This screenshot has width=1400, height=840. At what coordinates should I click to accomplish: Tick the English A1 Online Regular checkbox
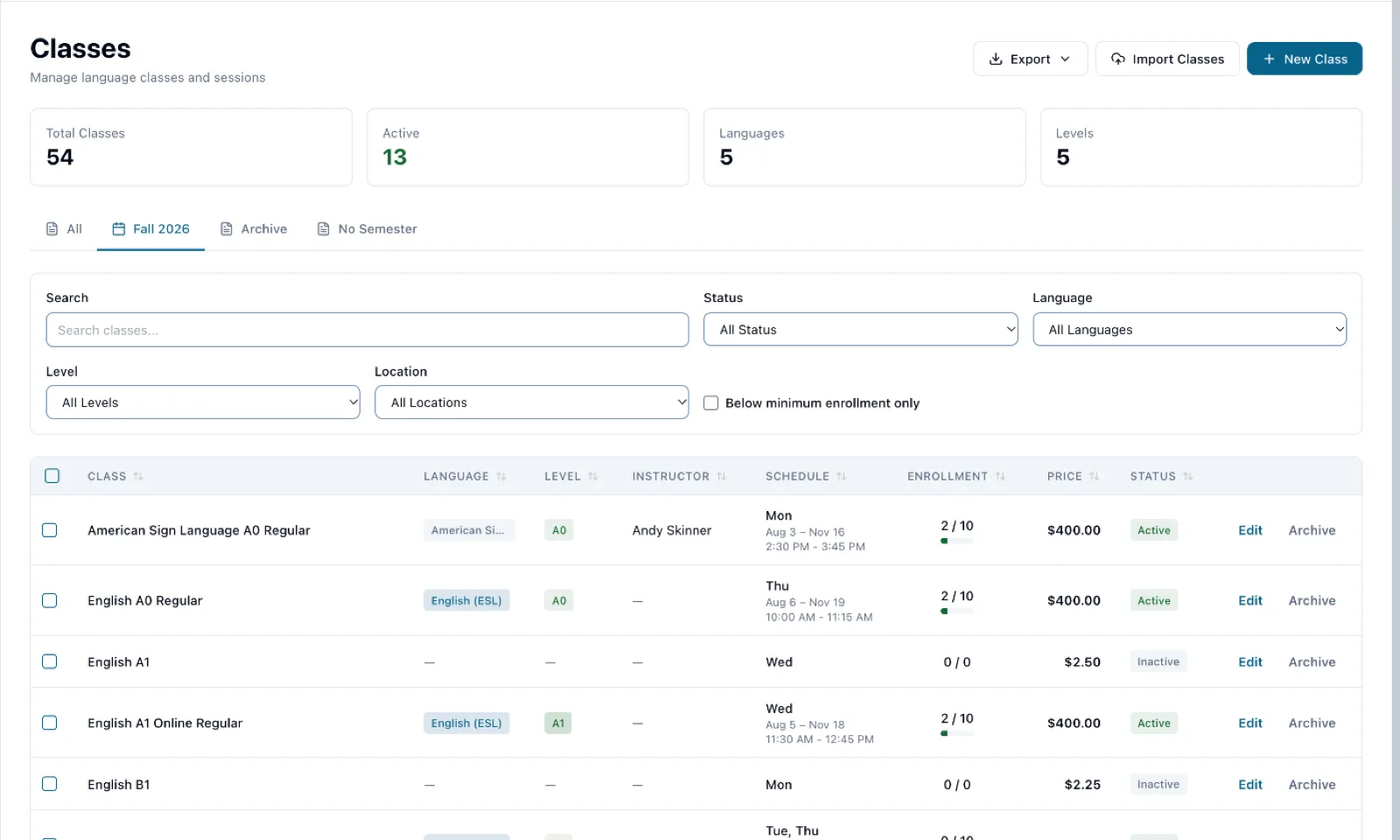pos(50,723)
